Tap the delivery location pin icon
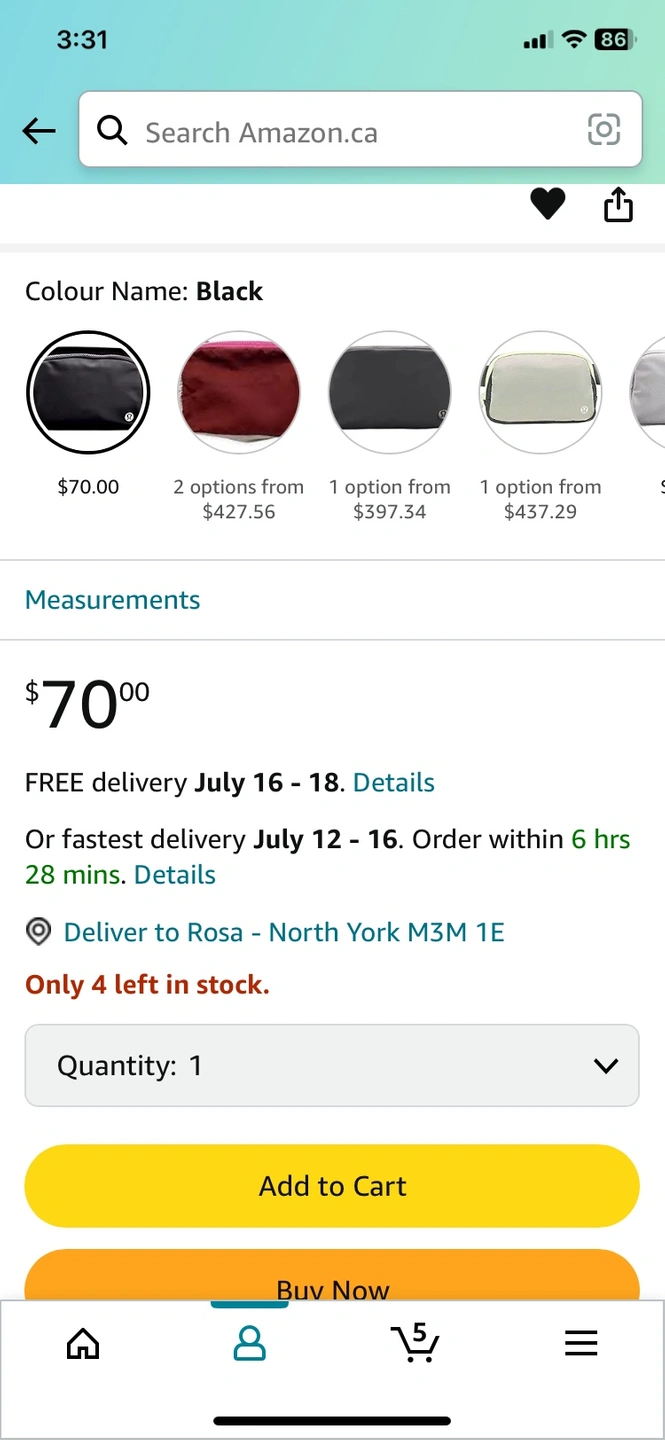This screenshot has height=1440, width=665. click(x=38, y=932)
